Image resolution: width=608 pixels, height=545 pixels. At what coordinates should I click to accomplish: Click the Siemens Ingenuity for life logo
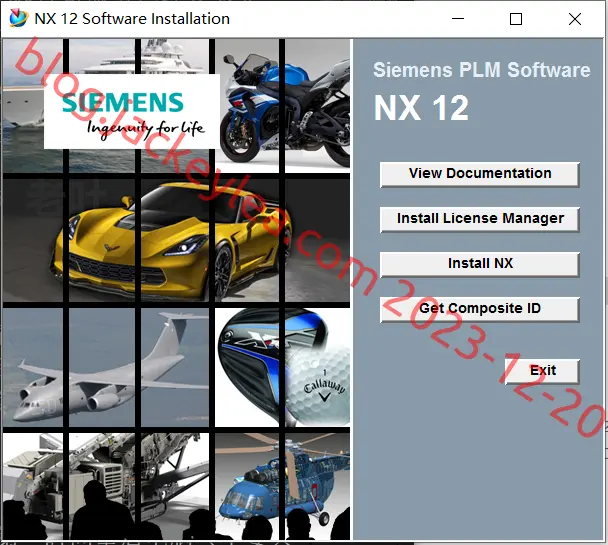[x=132, y=111]
